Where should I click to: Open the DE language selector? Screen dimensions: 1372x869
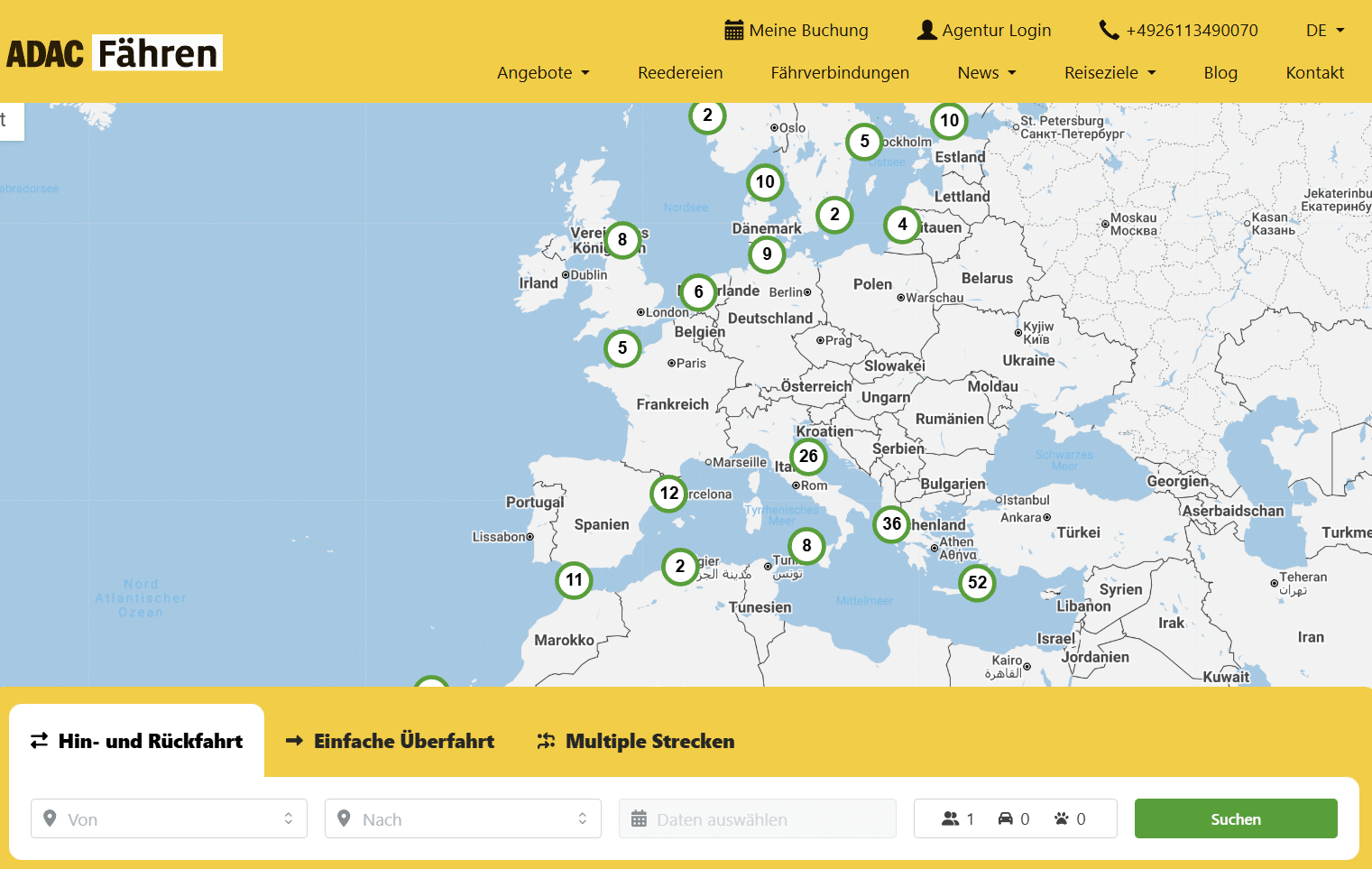point(1324,31)
